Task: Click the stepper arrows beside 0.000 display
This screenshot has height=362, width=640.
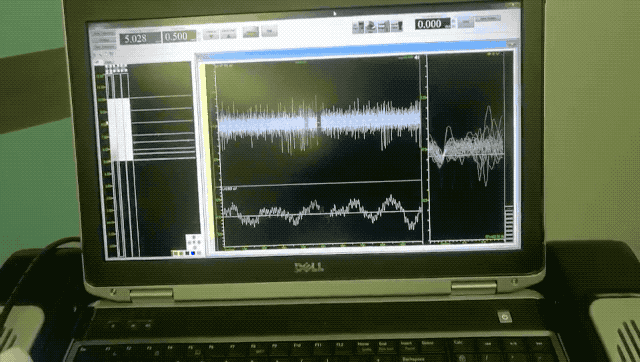Action: click(453, 23)
